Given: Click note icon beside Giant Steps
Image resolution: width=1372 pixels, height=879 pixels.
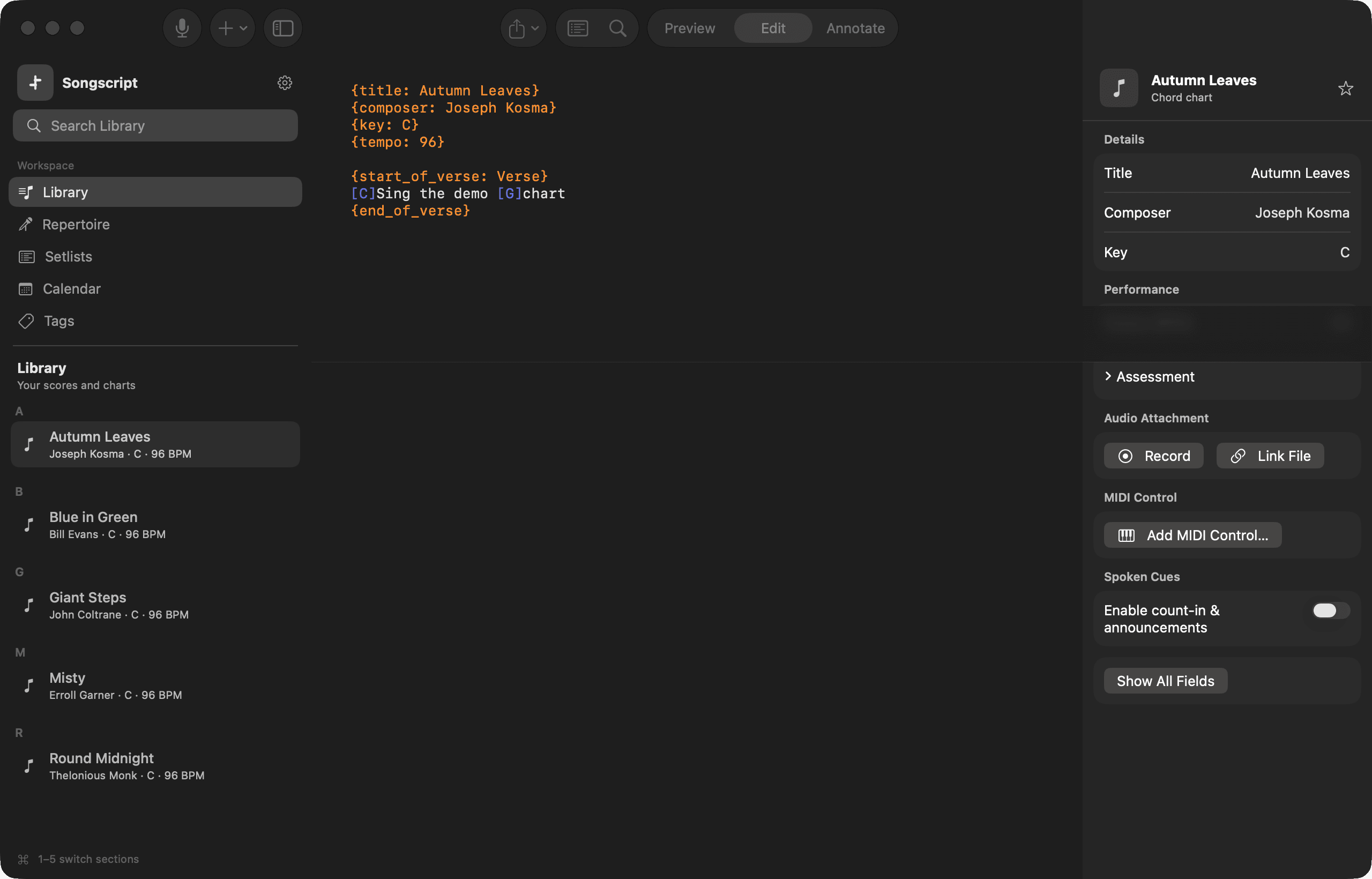Looking at the screenshot, I should (x=28, y=606).
